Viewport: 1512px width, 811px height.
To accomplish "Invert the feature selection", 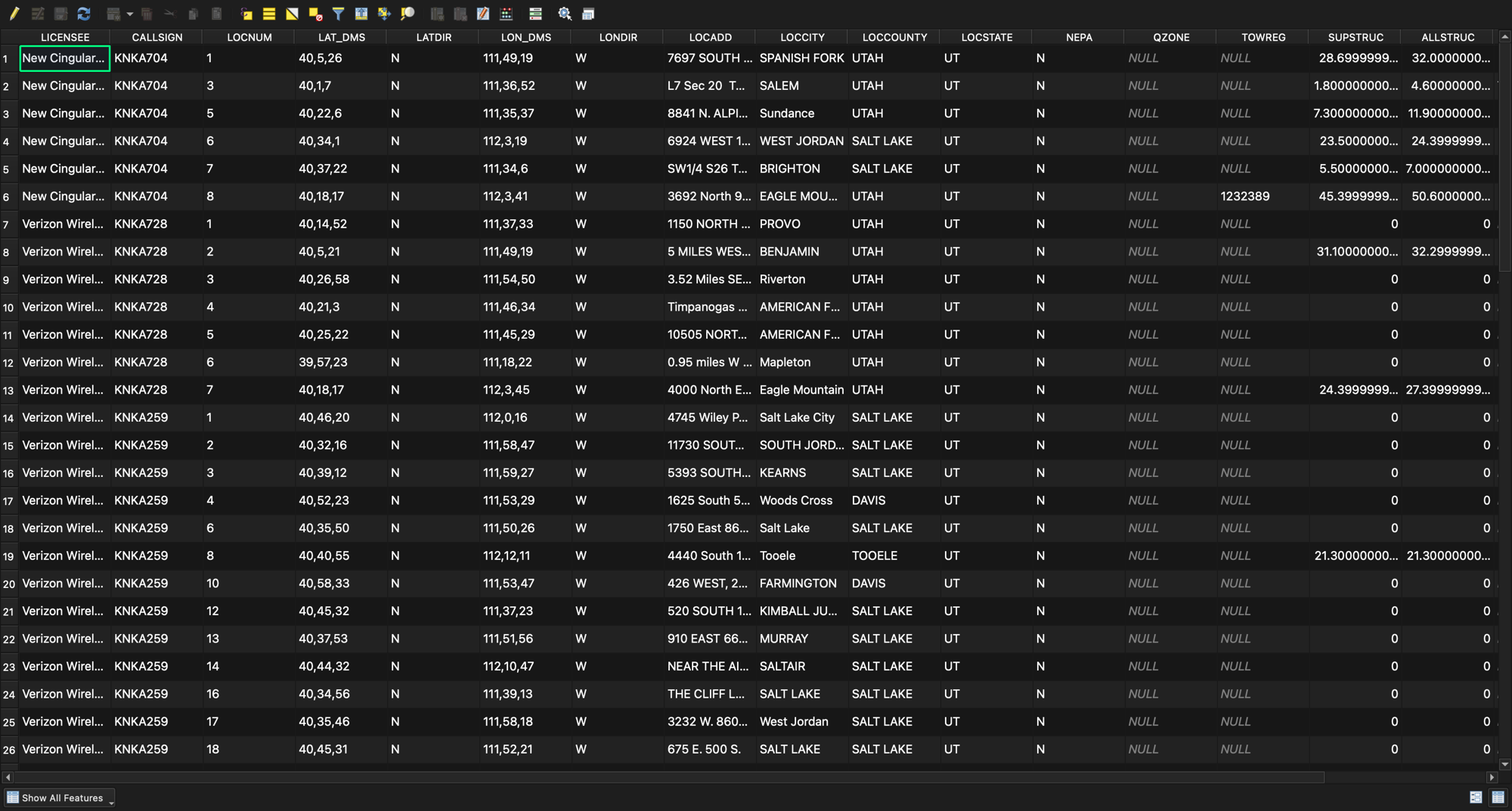I will (x=292, y=14).
